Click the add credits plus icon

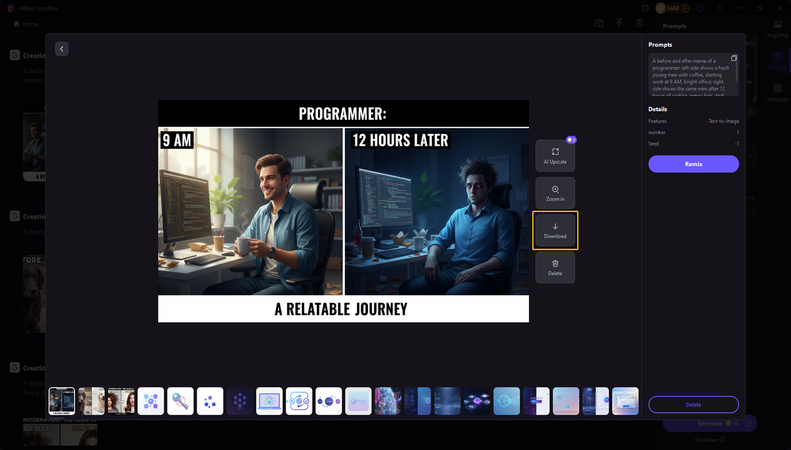coord(685,8)
